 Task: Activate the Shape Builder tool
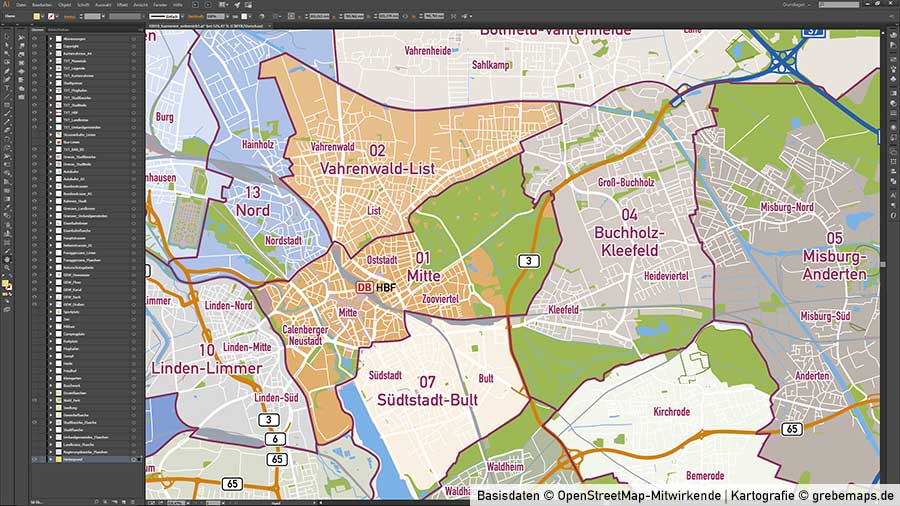pos(7,173)
